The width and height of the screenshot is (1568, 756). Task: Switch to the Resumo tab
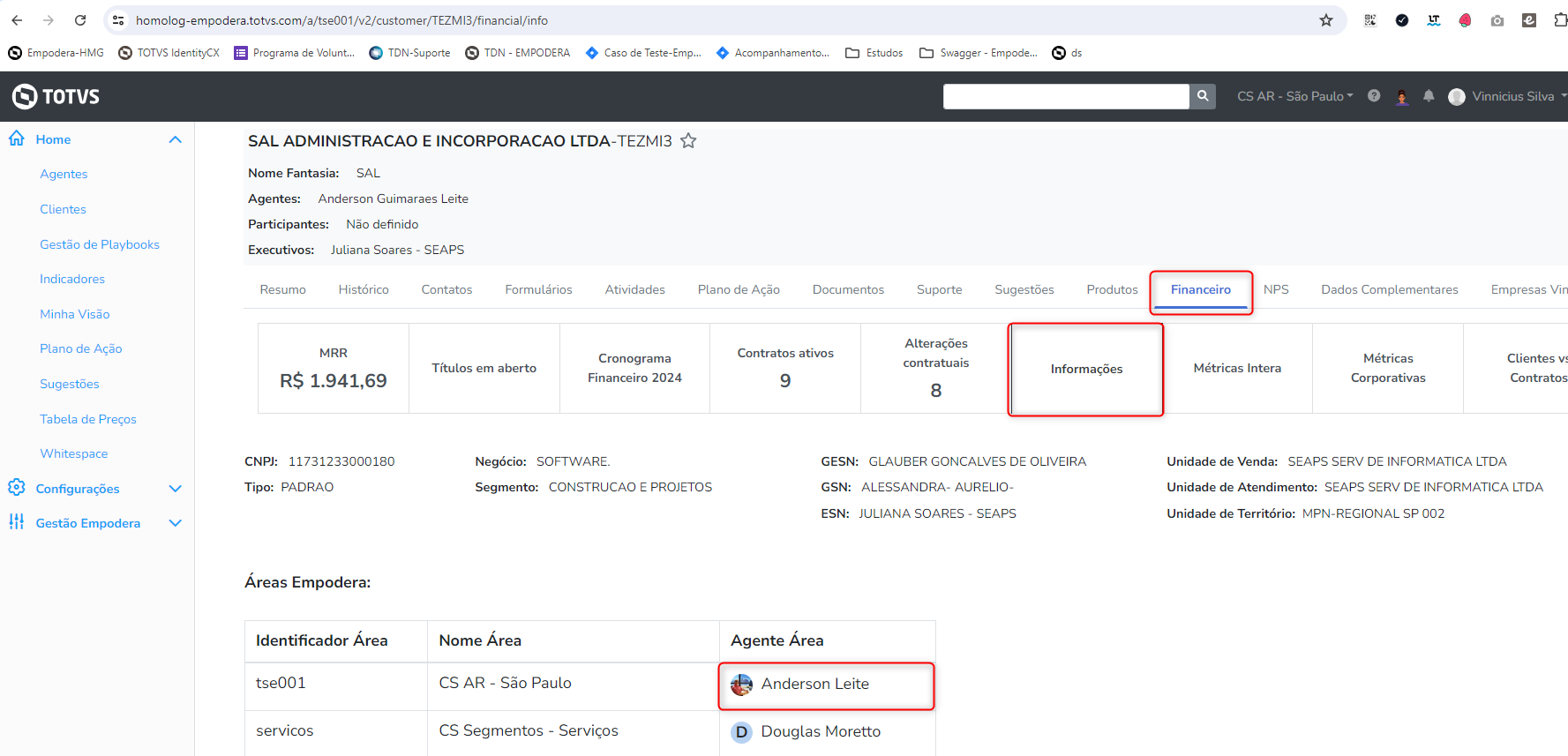[x=283, y=289]
